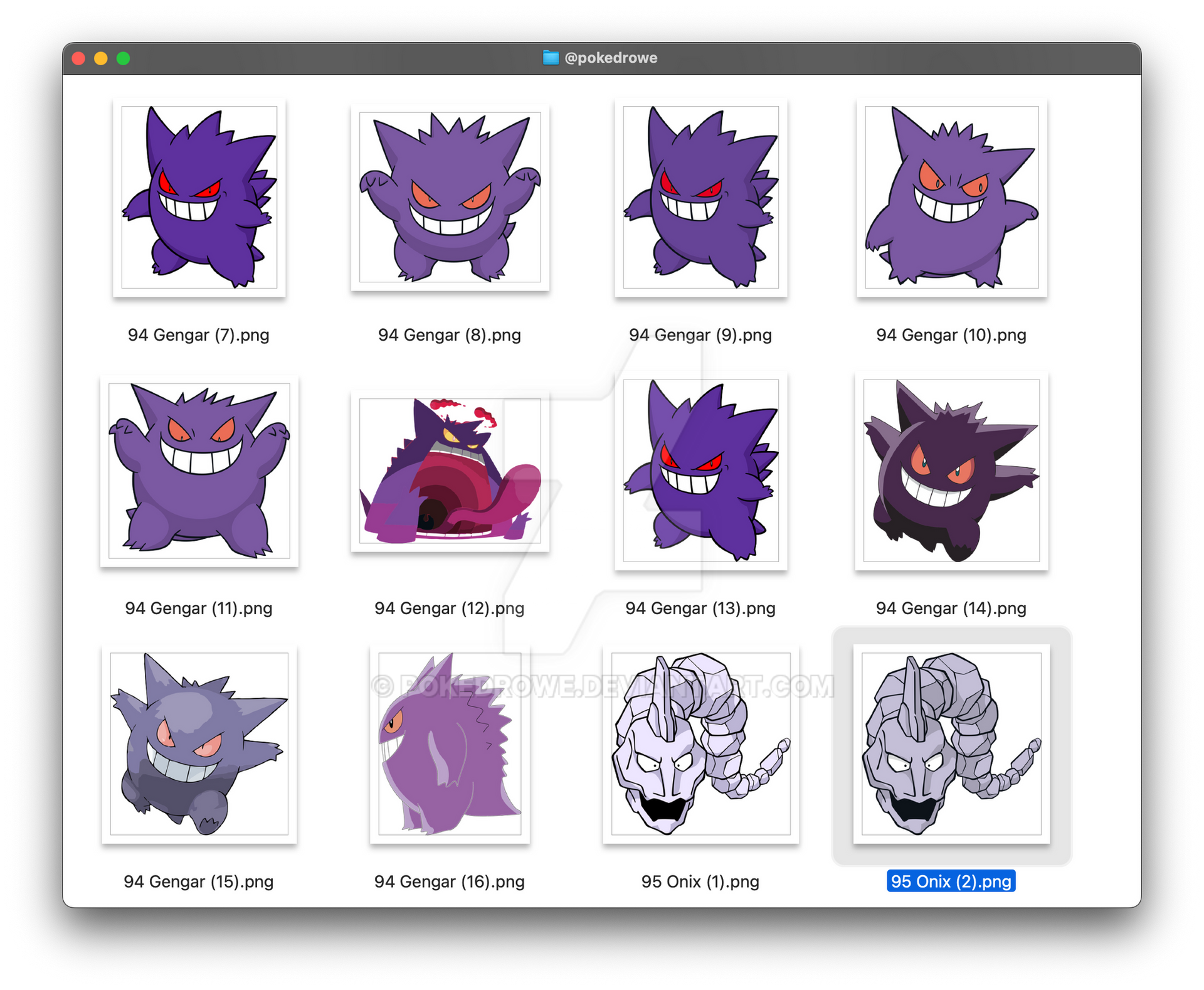Click the file name 94 Gengar (15).png
Screen dimensions: 1204x990
pos(199,882)
